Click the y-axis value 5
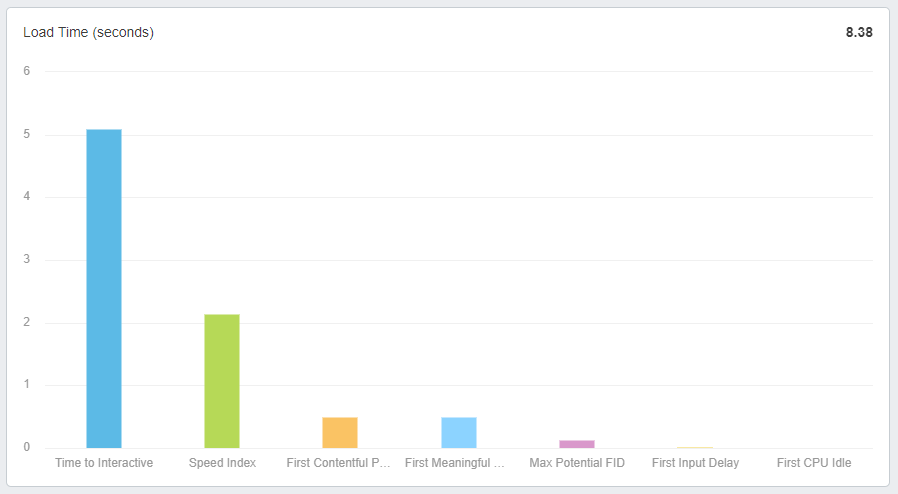 tap(27, 134)
